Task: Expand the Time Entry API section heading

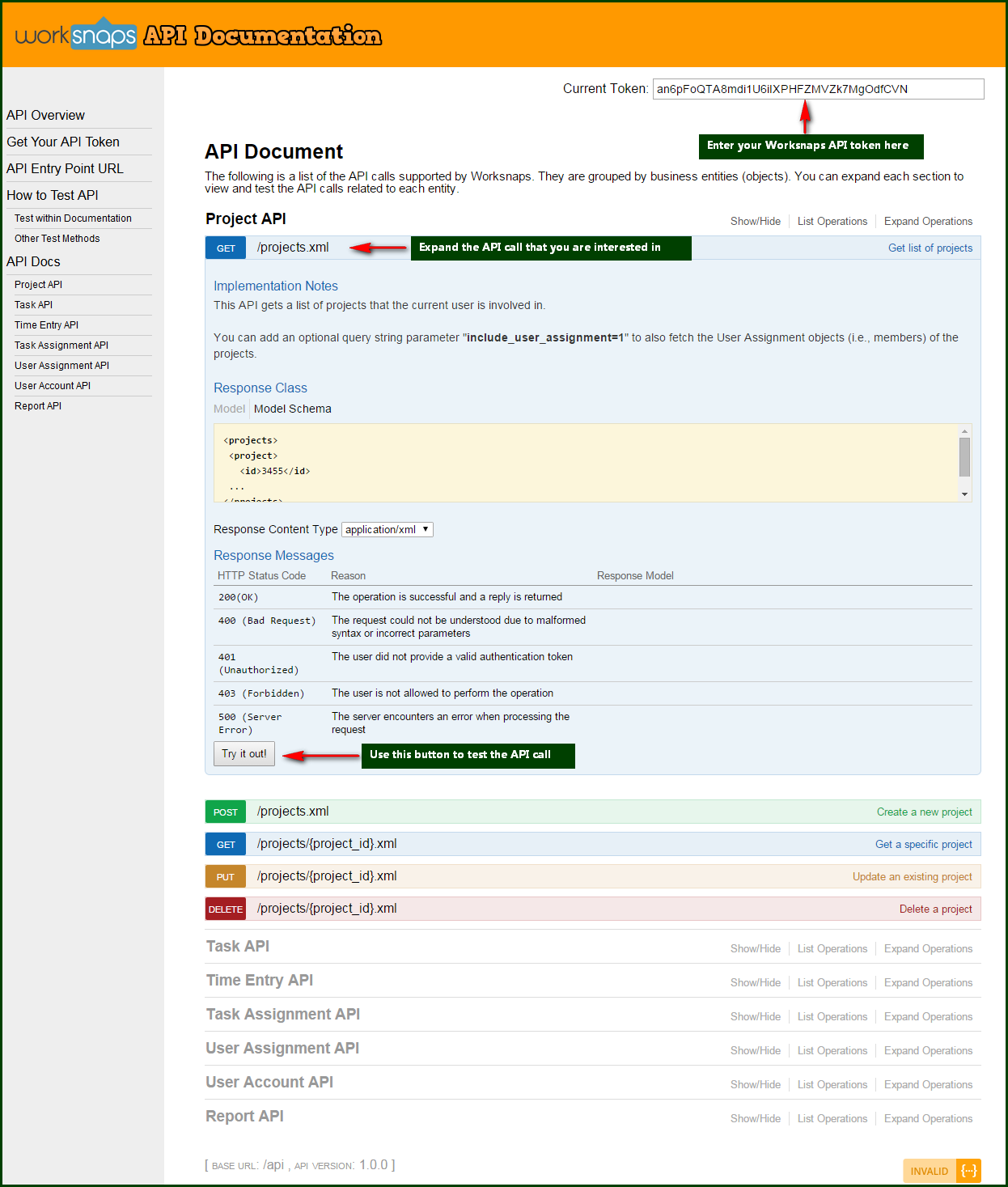Action: click(x=260, y=981)
